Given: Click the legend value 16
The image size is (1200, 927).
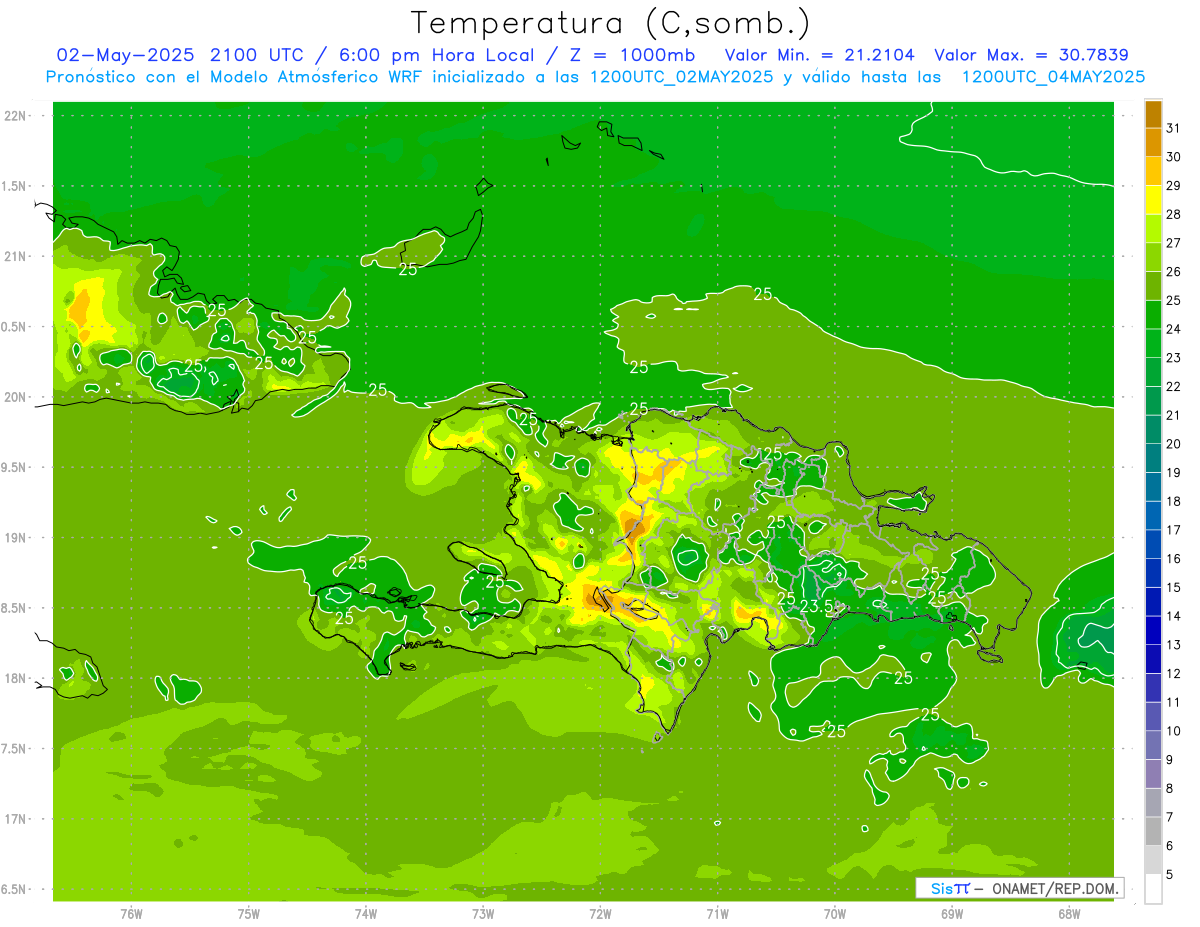Looking at the screenshot, I should tap(1174, 559).
